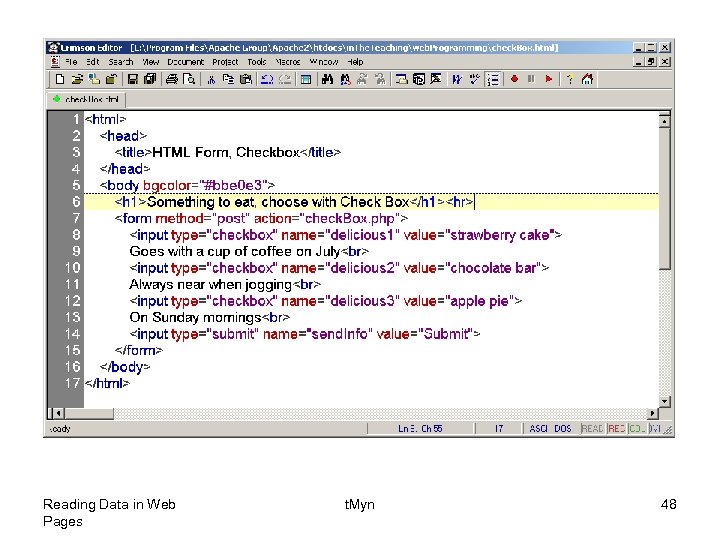
Task: Click the body bgcolor line of code
Action: point(187,186)
